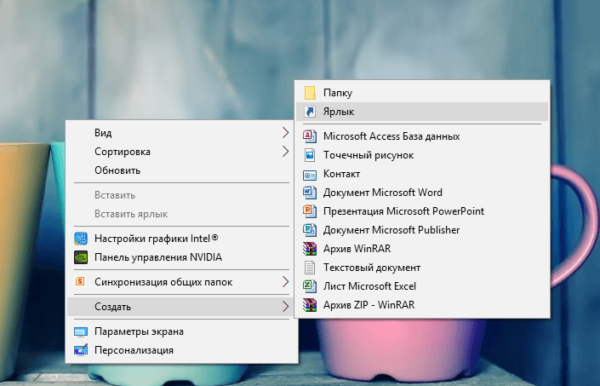The height and width of the screenshot is (386, 600).
Task: Create Документ Microsoft Publisher
Action: tap(422, 230)
